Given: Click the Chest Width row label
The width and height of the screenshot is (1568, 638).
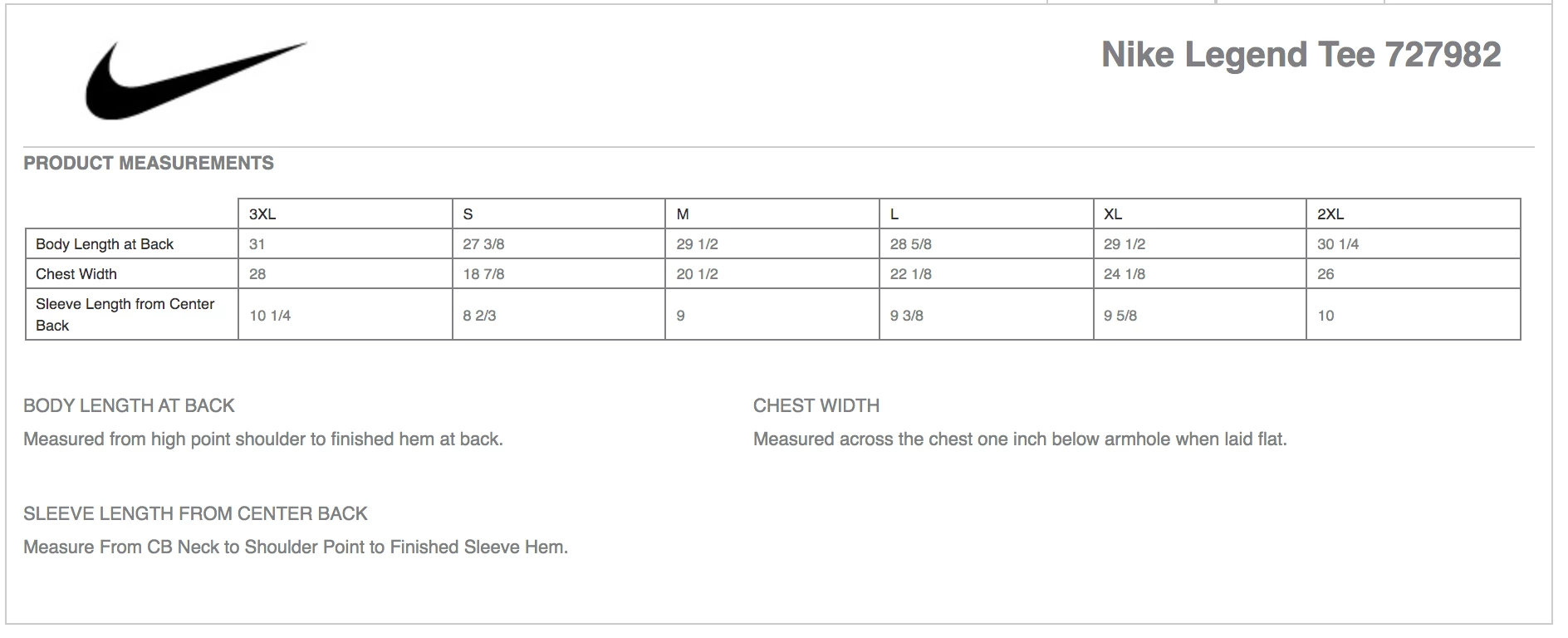Looking at the screenshot, I should click(x=76, y=274).
